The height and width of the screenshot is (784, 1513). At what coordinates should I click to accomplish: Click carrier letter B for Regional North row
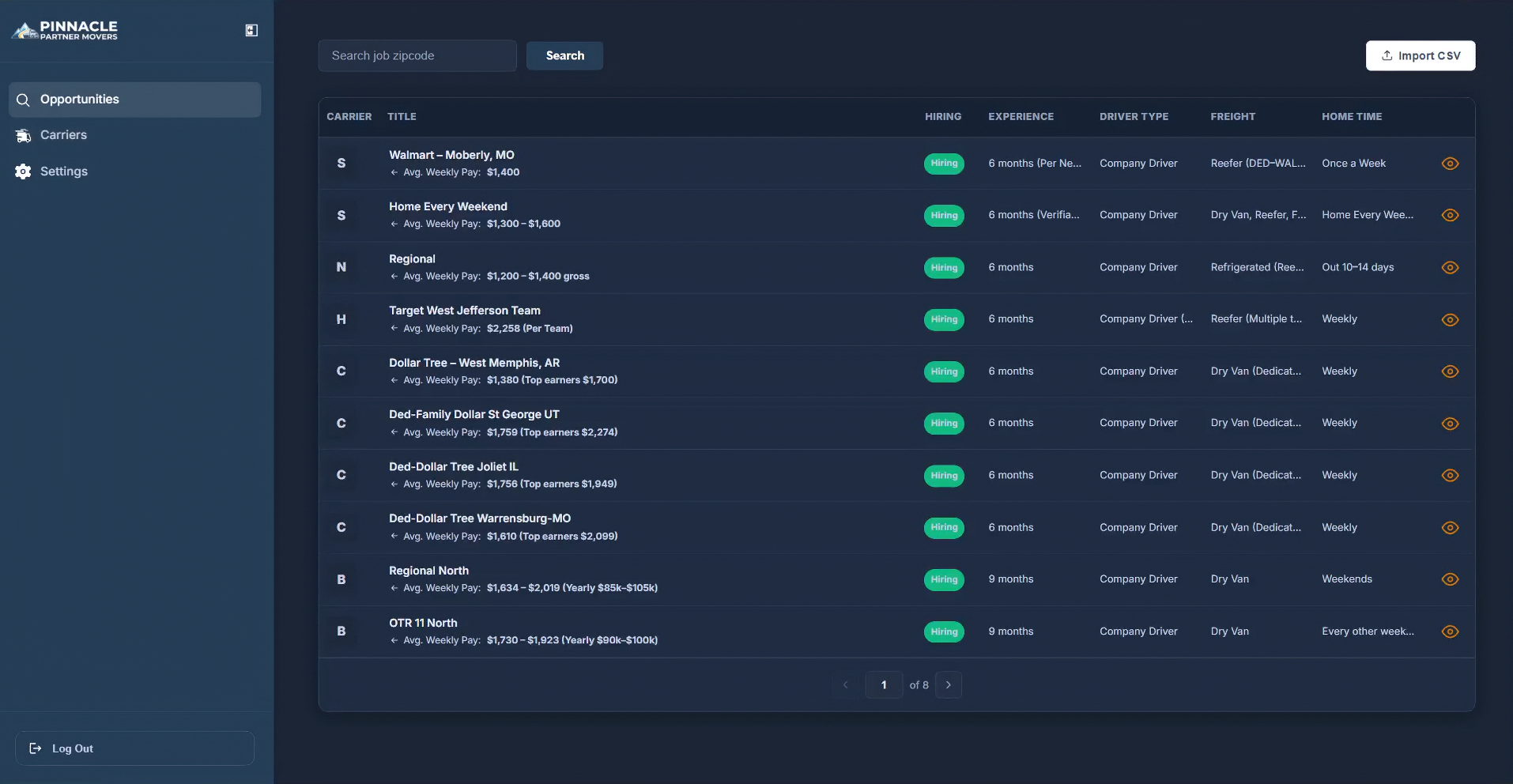coord(341,579)
